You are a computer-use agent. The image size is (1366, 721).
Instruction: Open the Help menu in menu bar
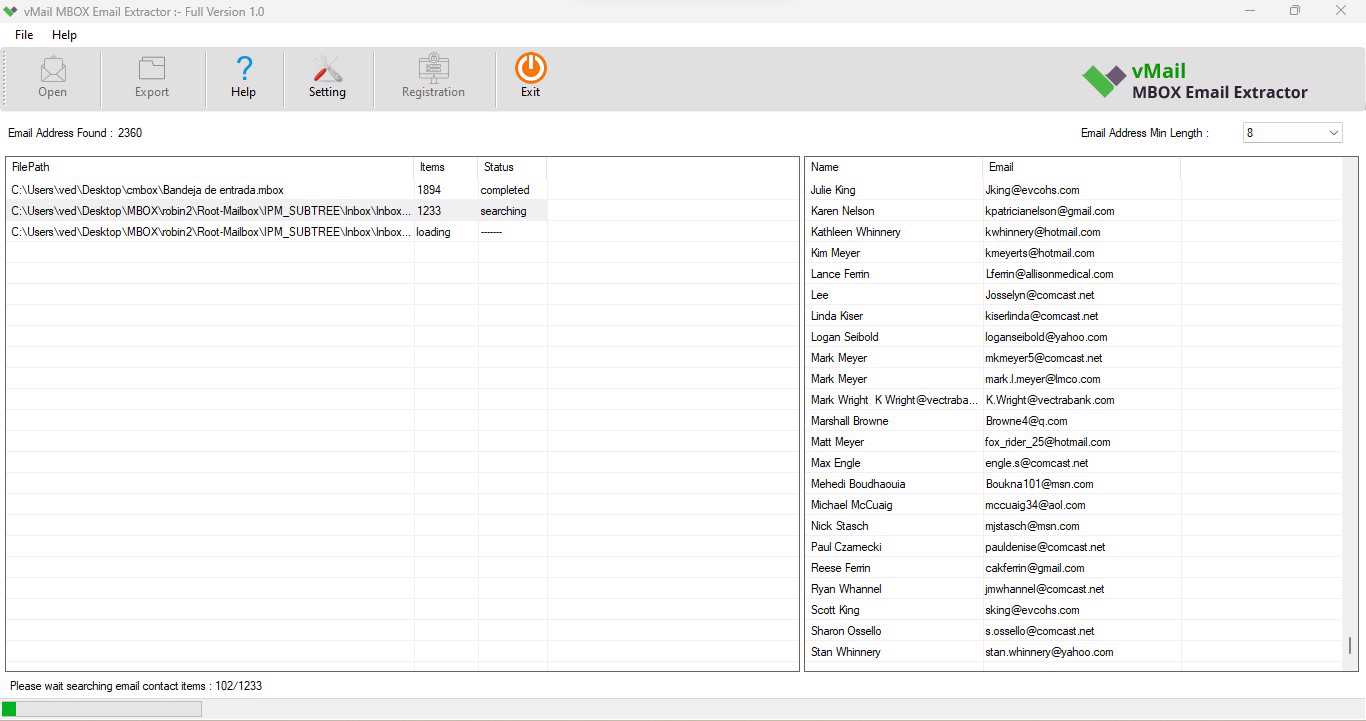64,35
